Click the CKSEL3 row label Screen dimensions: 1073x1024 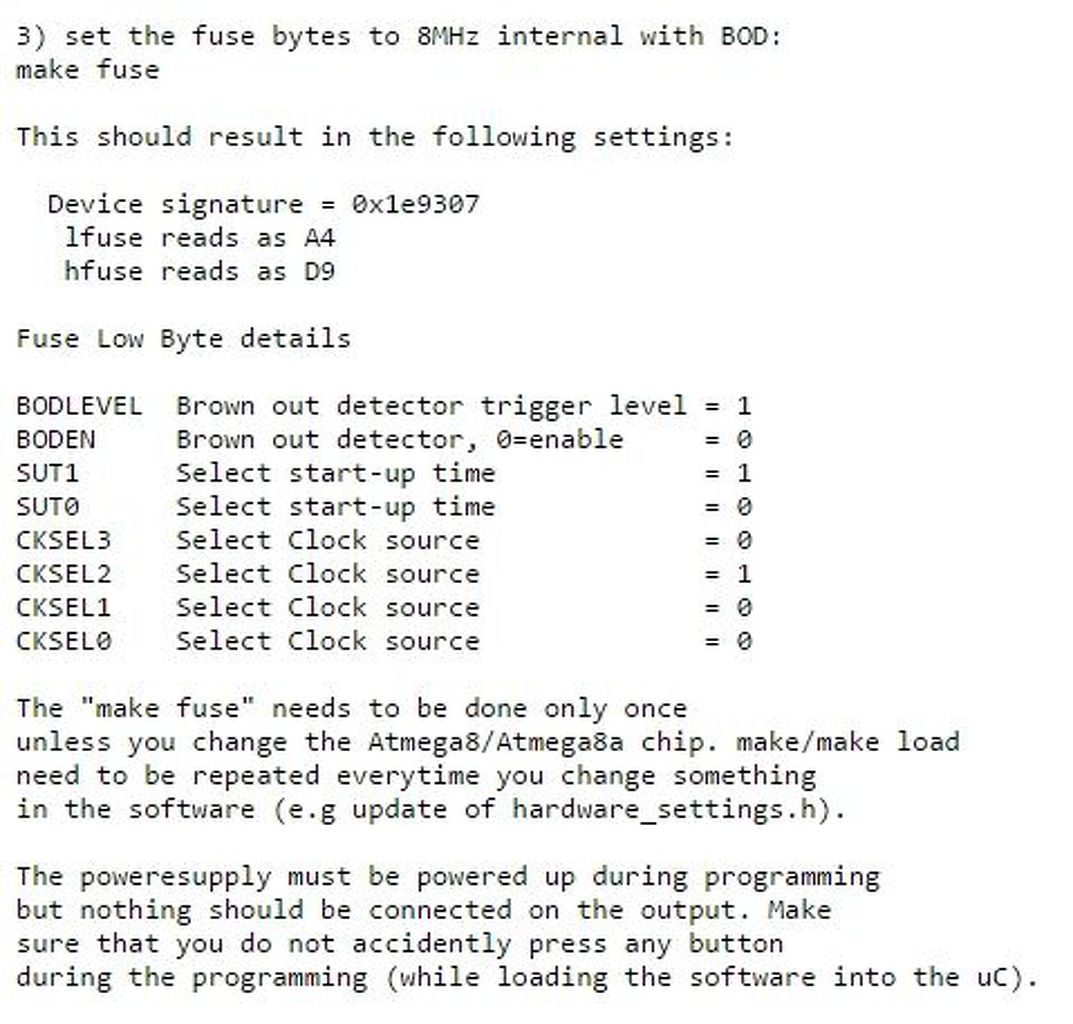point(63,540)
